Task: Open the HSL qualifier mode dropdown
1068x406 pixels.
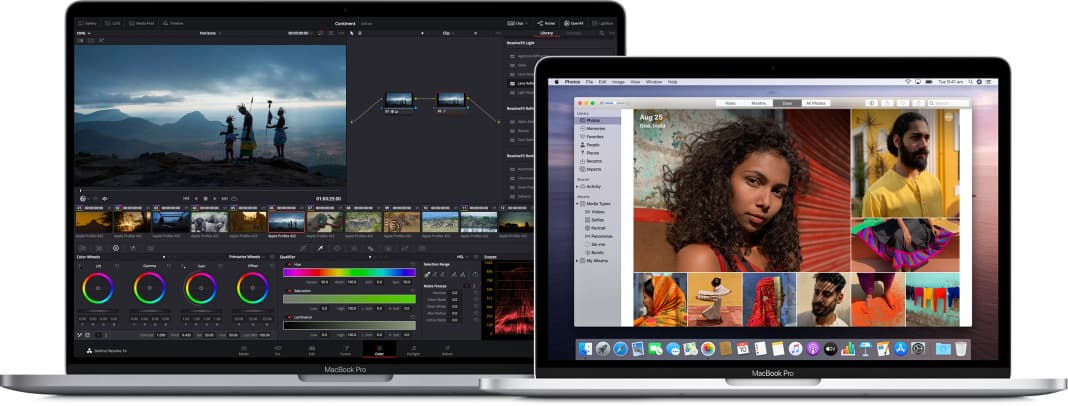Action: pos(462,257)
